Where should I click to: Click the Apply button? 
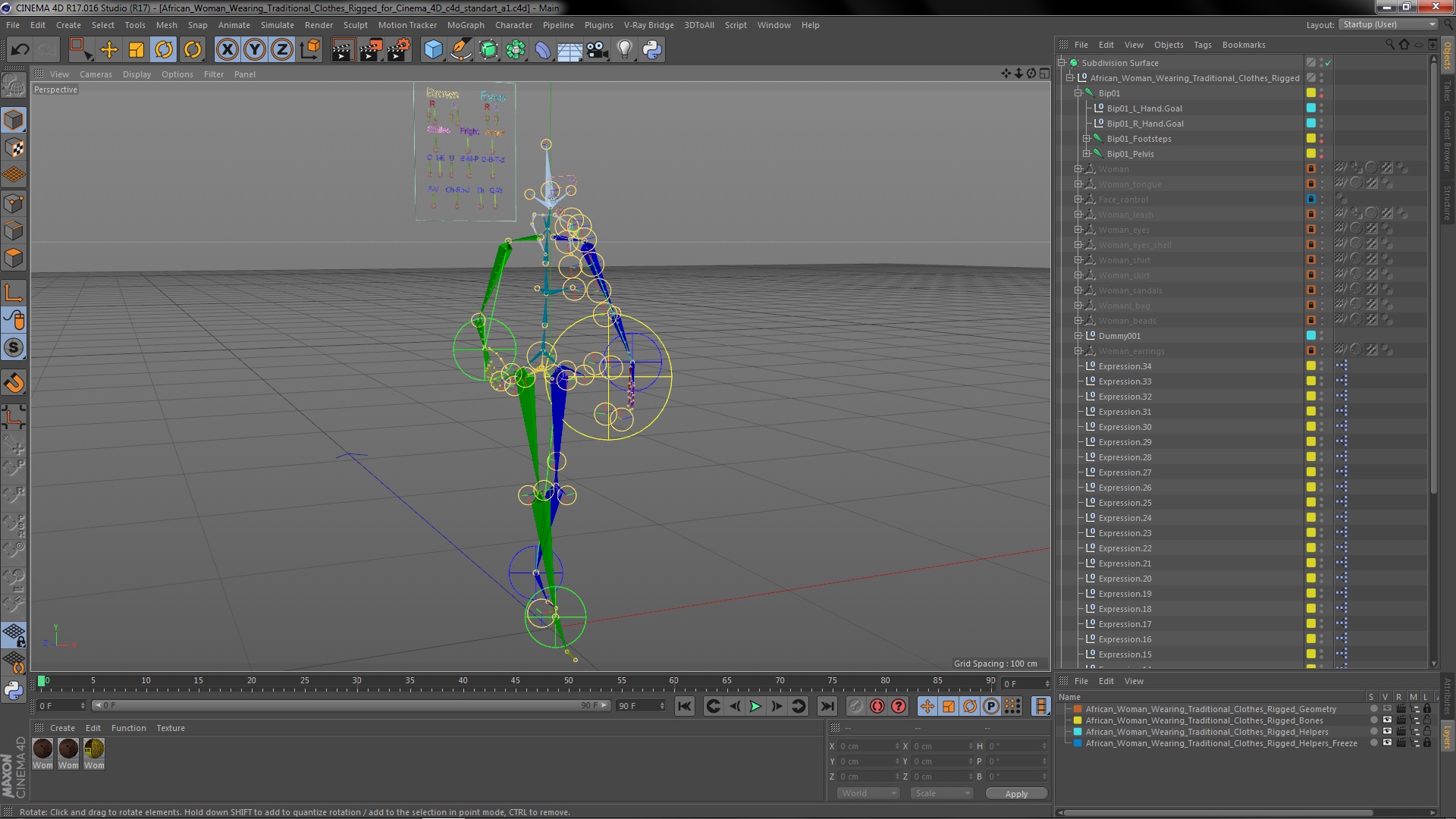tap(1016, 794)
